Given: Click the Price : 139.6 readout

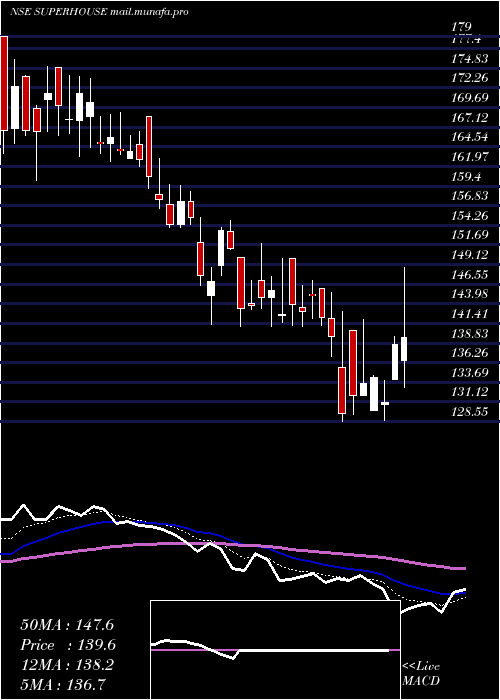Looking at the screenshot, I should tap(68, 645).
